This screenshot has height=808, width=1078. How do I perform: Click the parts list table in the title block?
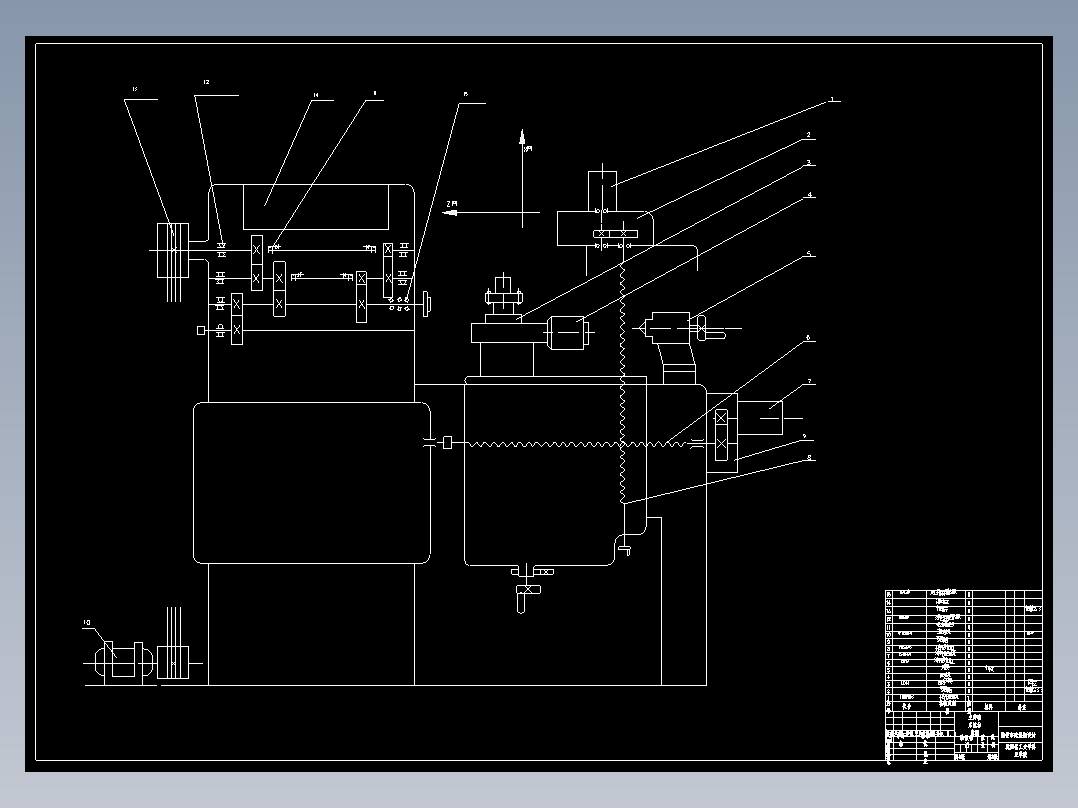coord(964,651)
